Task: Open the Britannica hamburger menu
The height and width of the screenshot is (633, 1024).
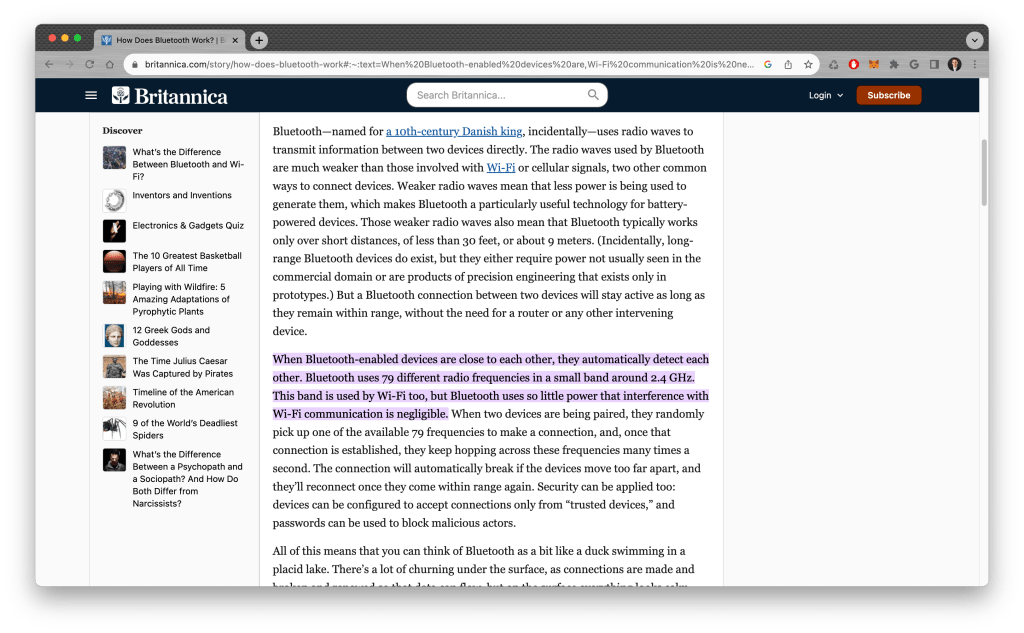Action: (x=91, y=95)
